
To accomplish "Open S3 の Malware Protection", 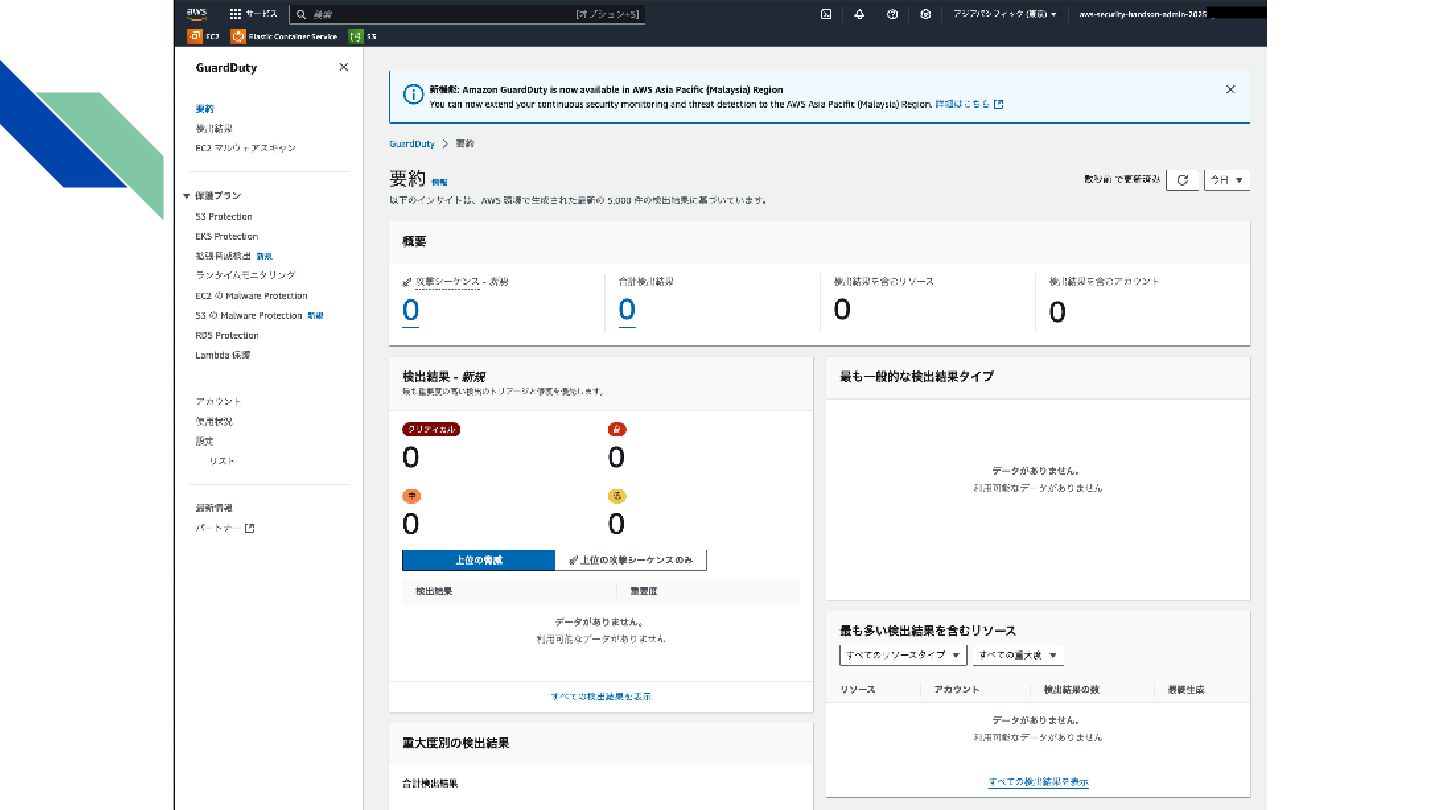I will 249,315.
